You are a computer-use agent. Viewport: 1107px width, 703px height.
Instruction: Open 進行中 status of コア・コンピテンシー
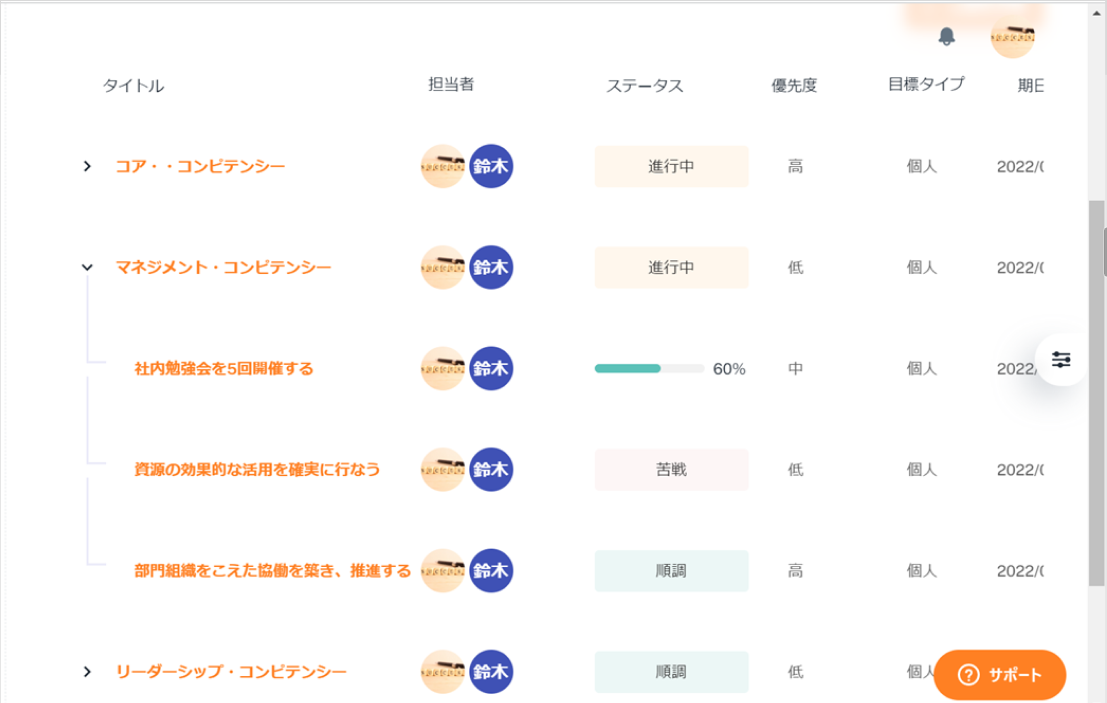click(x=671, y=167)
